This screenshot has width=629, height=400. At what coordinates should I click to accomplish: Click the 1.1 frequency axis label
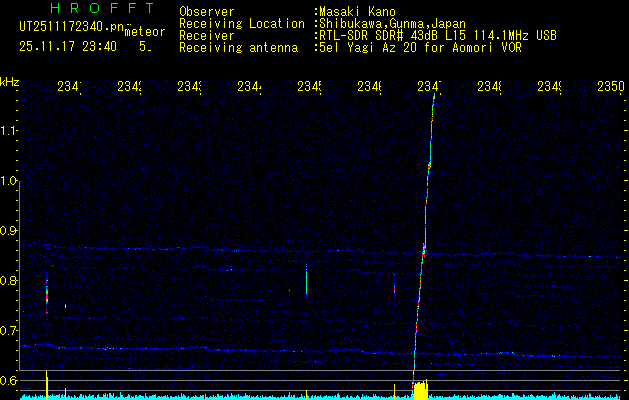(x=9, y=131)
